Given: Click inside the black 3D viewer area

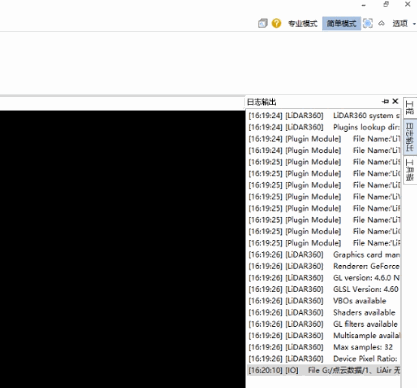Looking at the screenshot, I should coord(122,249).
